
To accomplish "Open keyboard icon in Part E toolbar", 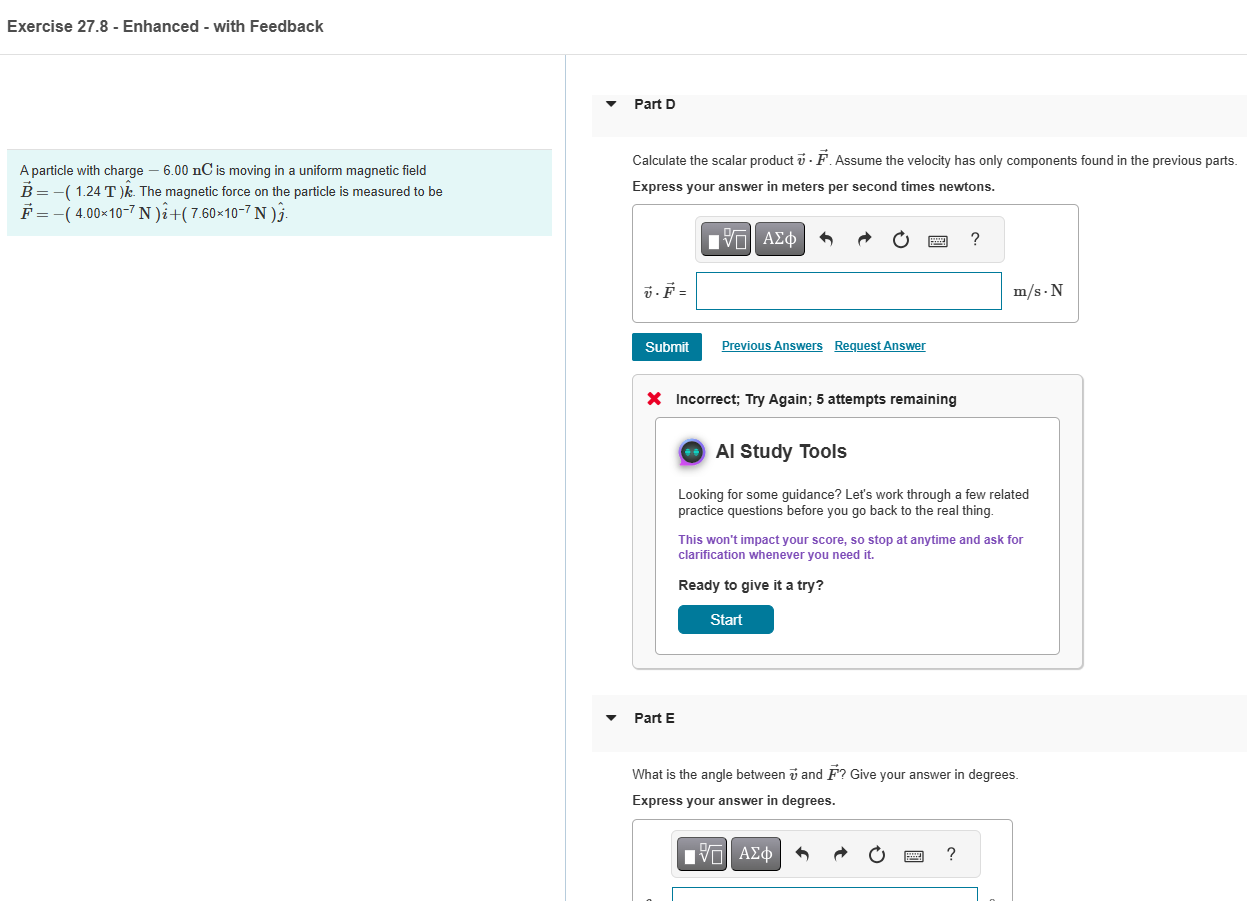I will pos(913,855).
